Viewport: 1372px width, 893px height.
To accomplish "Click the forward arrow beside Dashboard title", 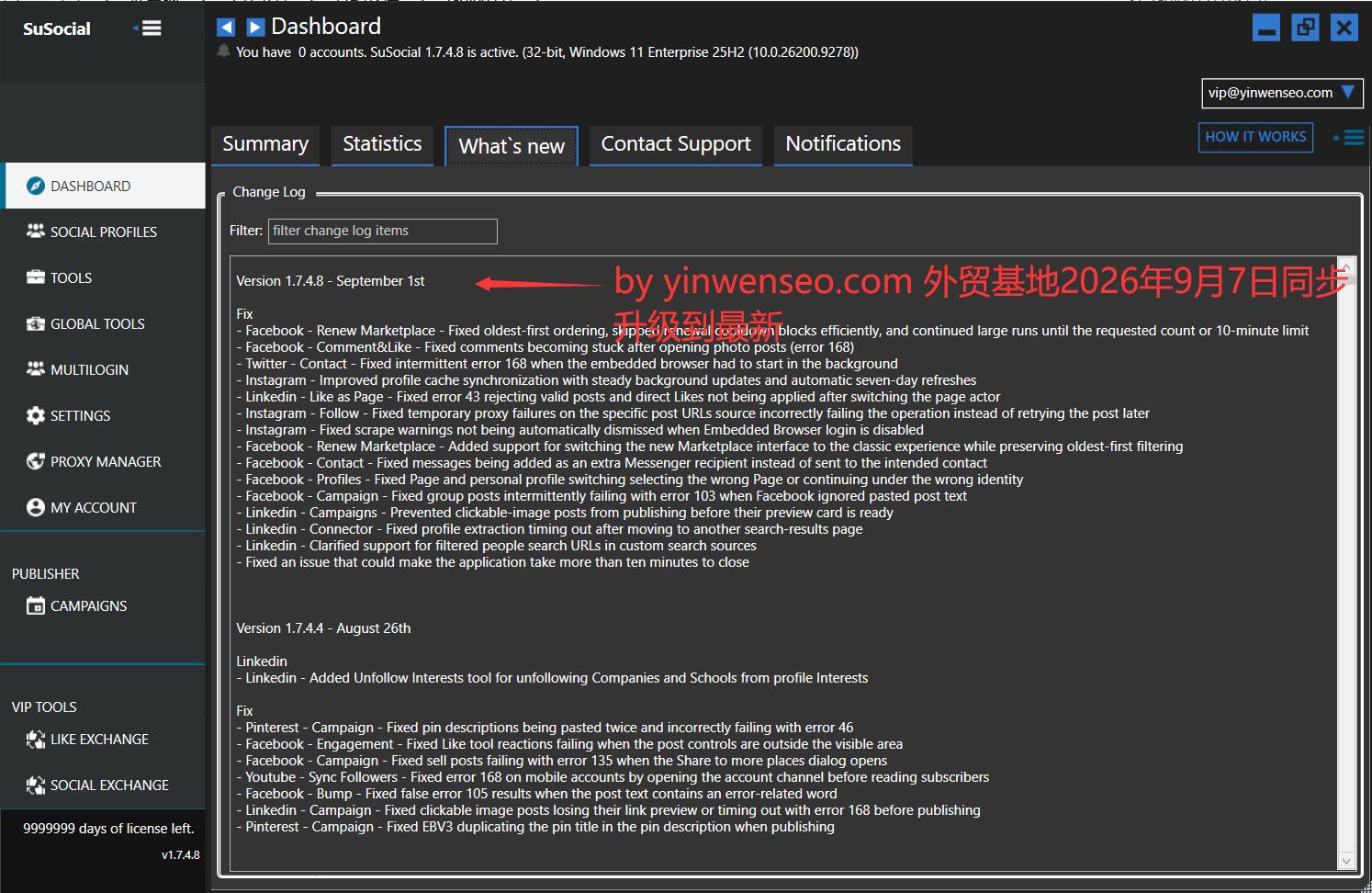I will pyautogui.click(x=255, y=28).
